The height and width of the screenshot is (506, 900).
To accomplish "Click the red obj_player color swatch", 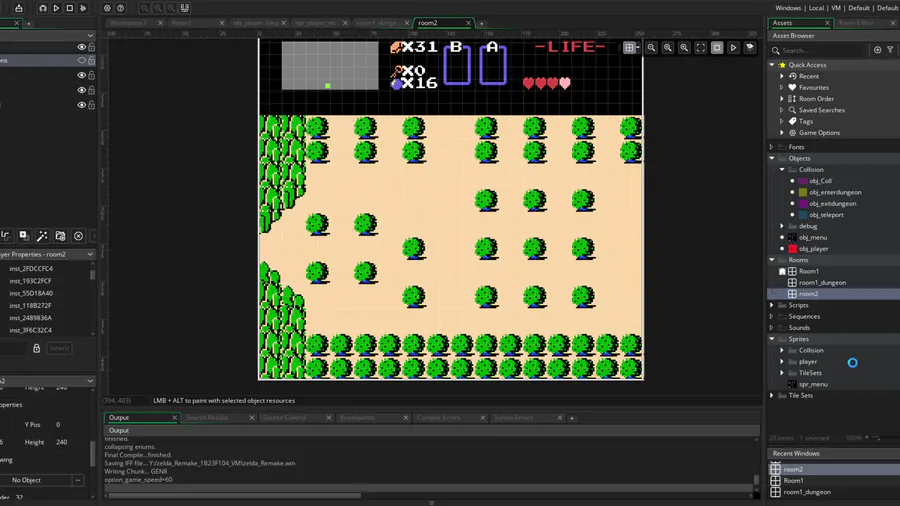I will 793,248.
